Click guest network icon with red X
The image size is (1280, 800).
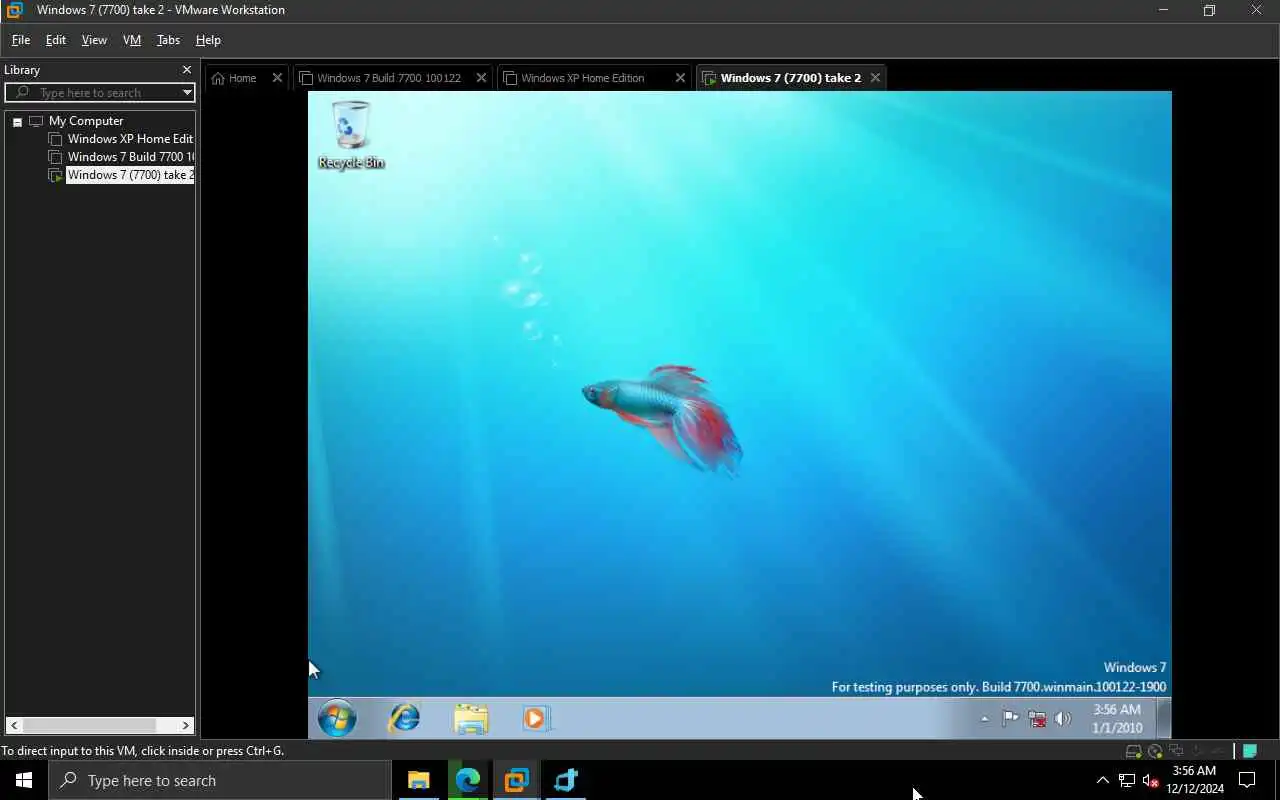pos(1037,718)
